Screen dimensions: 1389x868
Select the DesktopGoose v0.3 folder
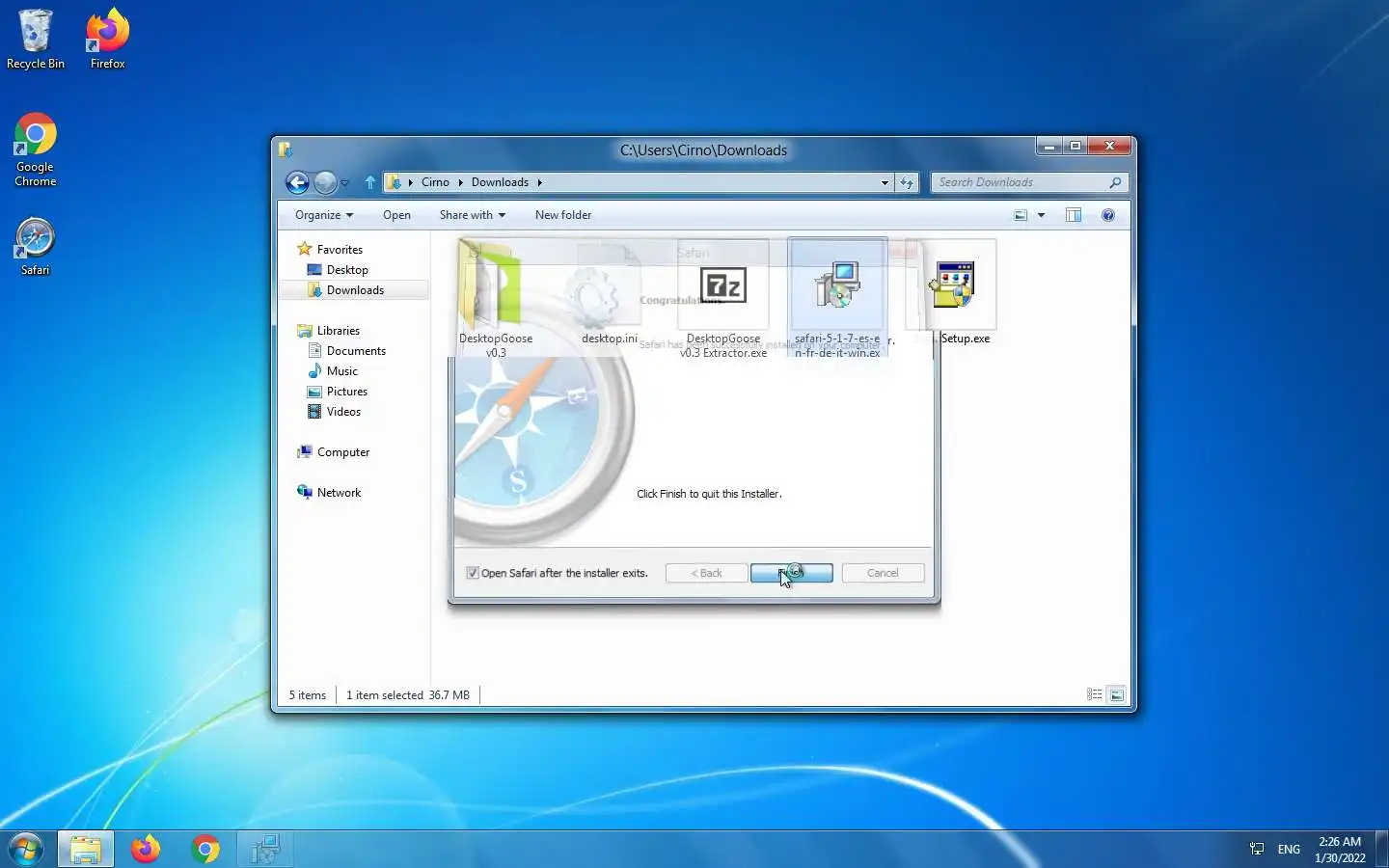pyautogui.click(x=496, y=299)
